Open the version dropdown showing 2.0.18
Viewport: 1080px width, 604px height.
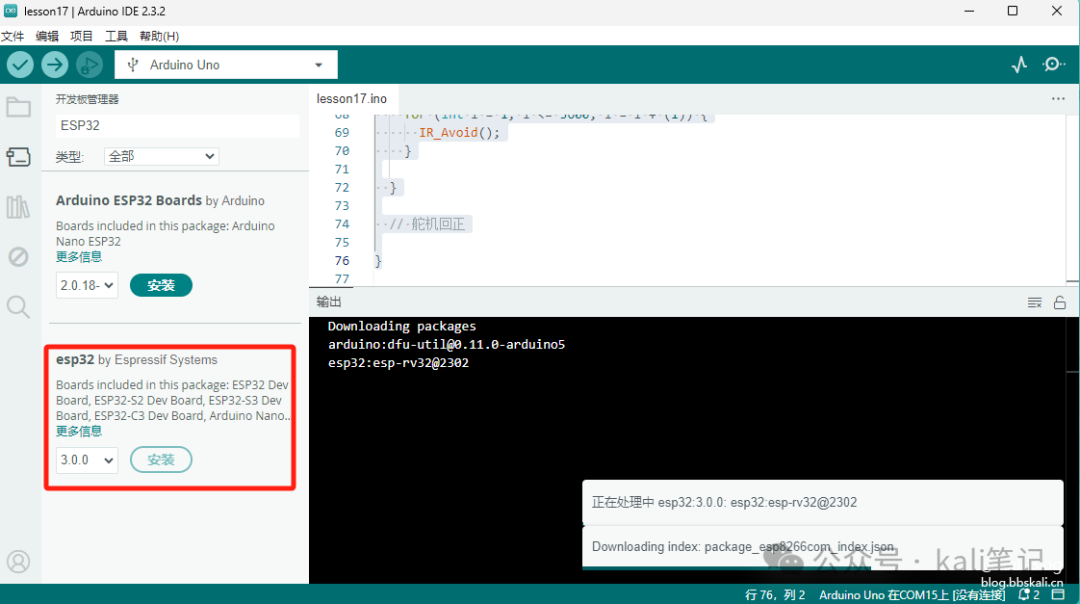(x=87, y=285)
